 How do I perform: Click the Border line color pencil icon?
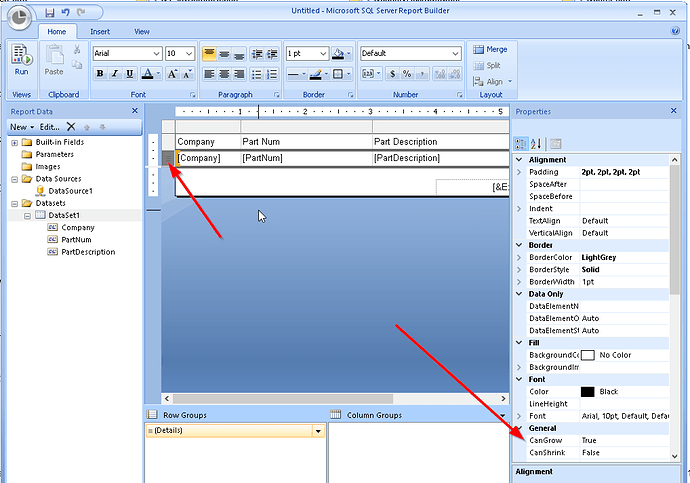point(315,74)
